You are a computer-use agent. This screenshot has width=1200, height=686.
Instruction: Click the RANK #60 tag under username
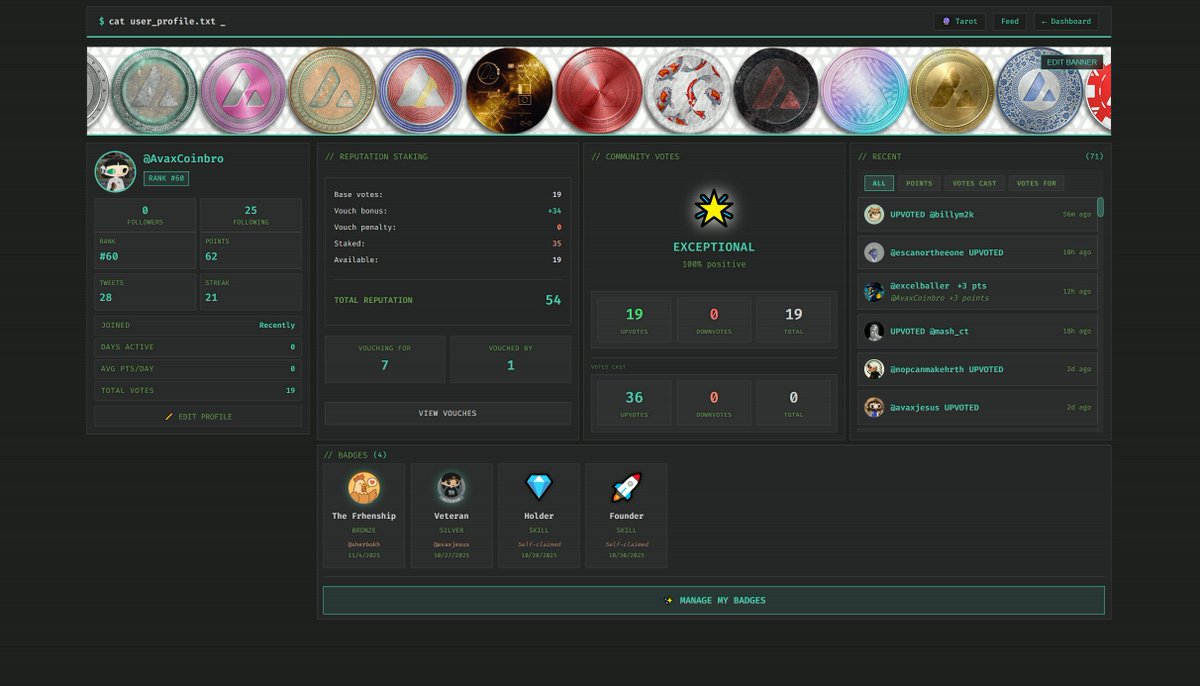tap(166, 178)
